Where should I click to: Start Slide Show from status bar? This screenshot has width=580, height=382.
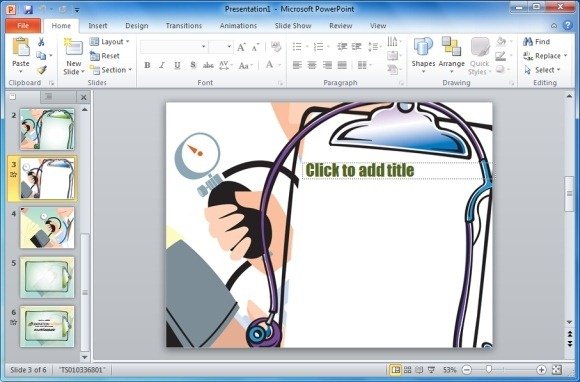(431, 369)
